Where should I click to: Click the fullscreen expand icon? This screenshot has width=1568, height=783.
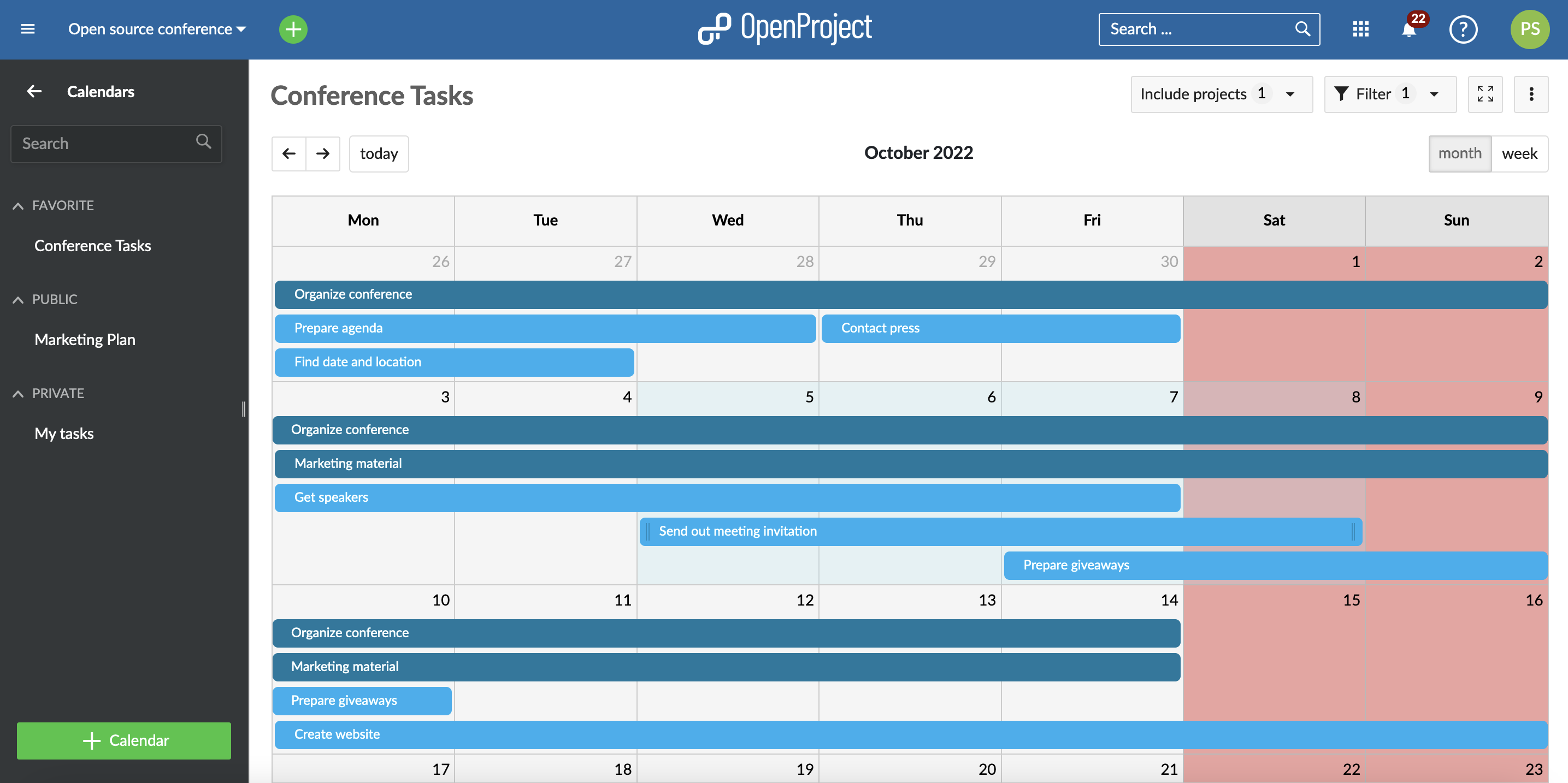[1486, 94]
